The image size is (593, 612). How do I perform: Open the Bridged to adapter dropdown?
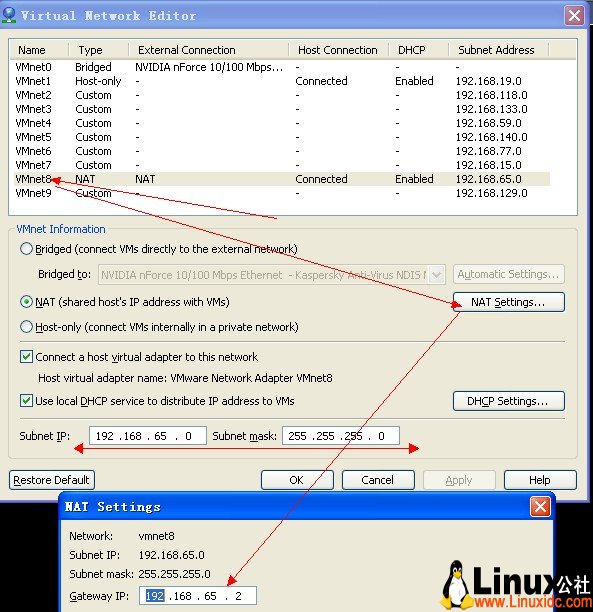pos(437,275)
